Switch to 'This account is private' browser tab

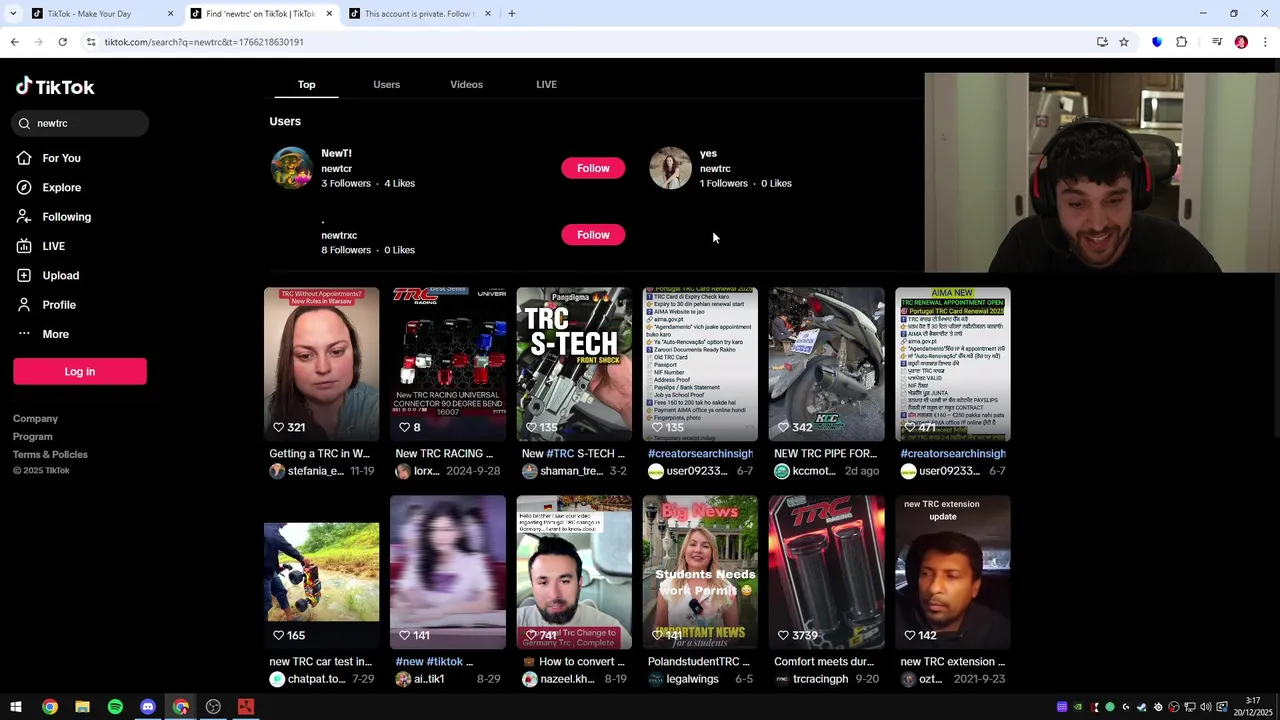[x=418, y=14]
